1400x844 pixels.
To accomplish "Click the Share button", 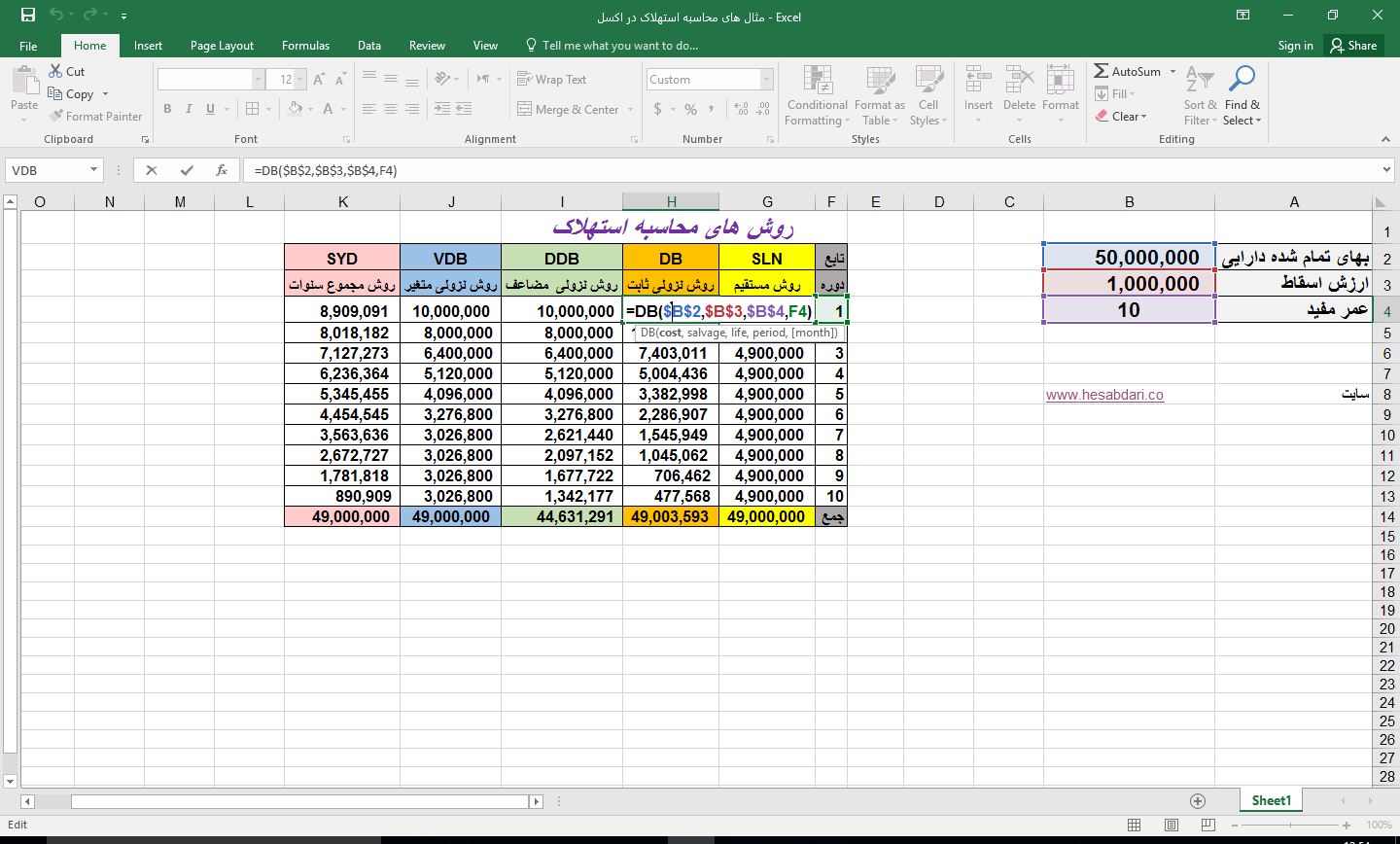I will click(x=1353, y=46).
